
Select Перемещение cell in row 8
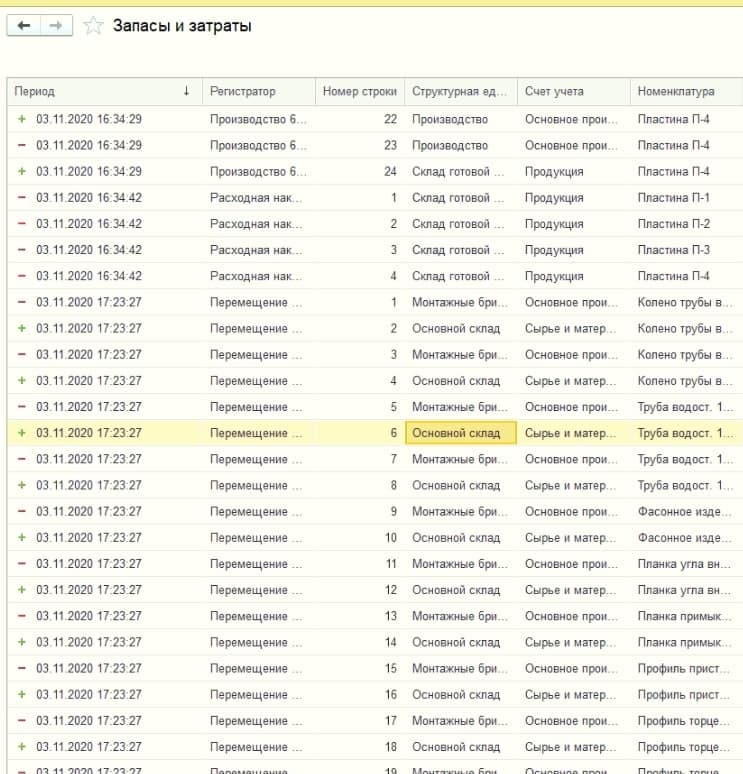[259, 485]
